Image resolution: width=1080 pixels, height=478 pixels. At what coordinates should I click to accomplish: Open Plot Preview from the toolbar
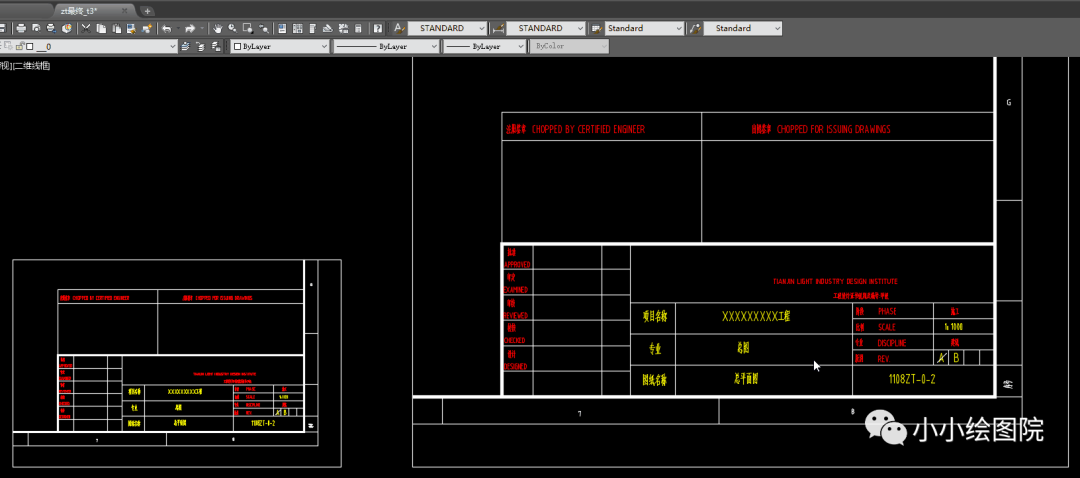(x=36, y=28)
